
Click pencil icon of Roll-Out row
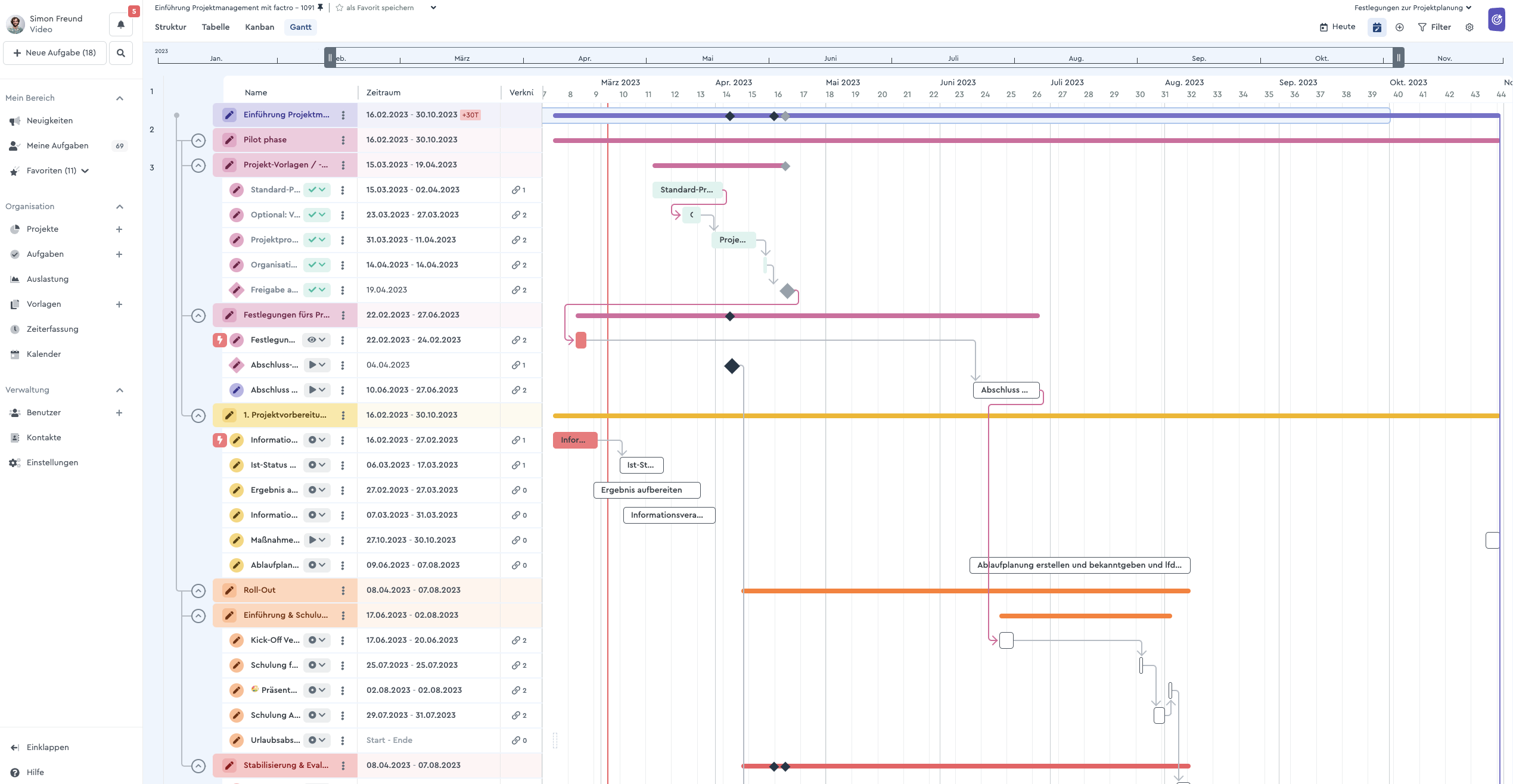229,590
